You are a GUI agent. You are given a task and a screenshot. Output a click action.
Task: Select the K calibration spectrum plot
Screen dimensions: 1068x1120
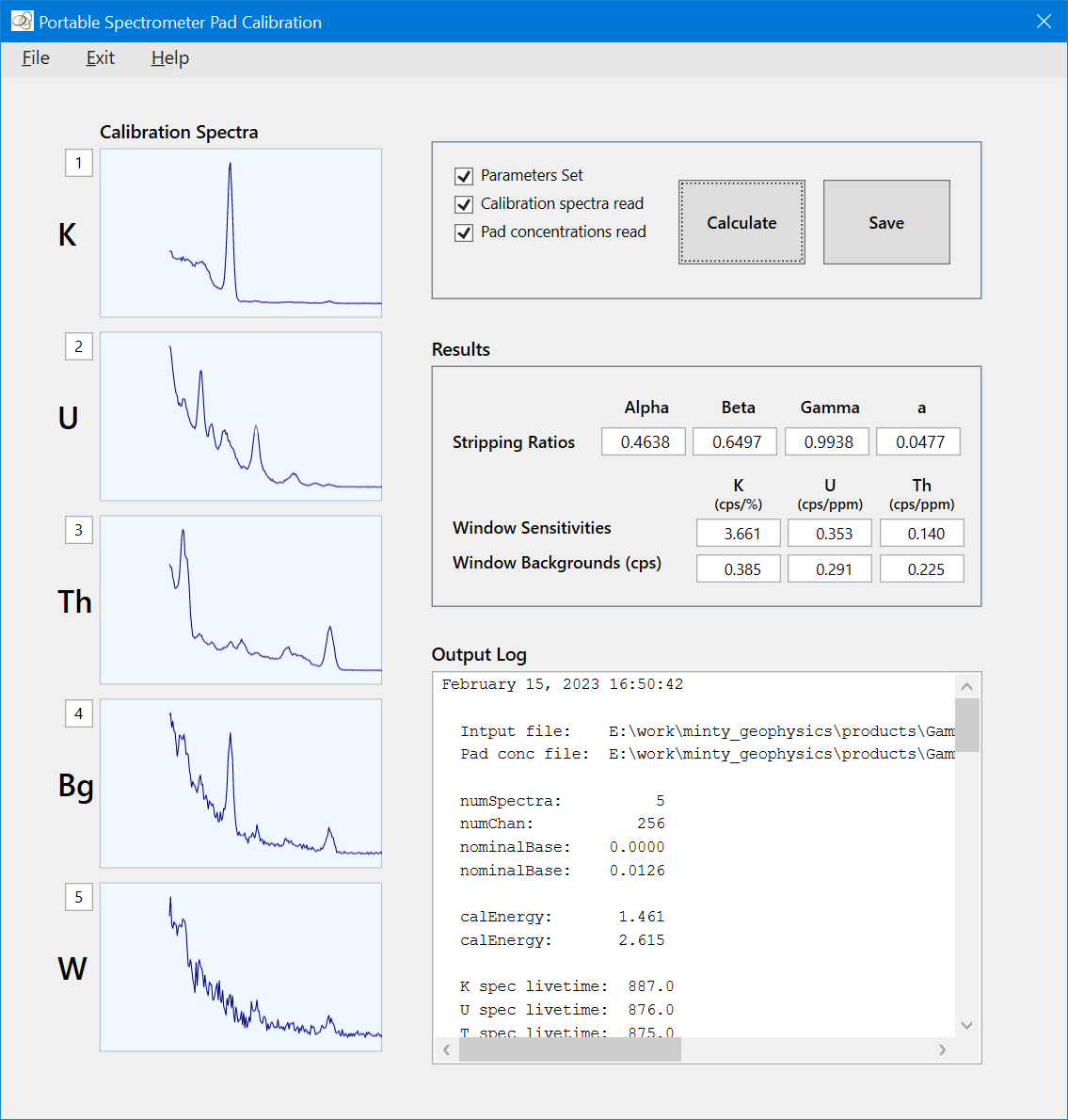point(241,232)
